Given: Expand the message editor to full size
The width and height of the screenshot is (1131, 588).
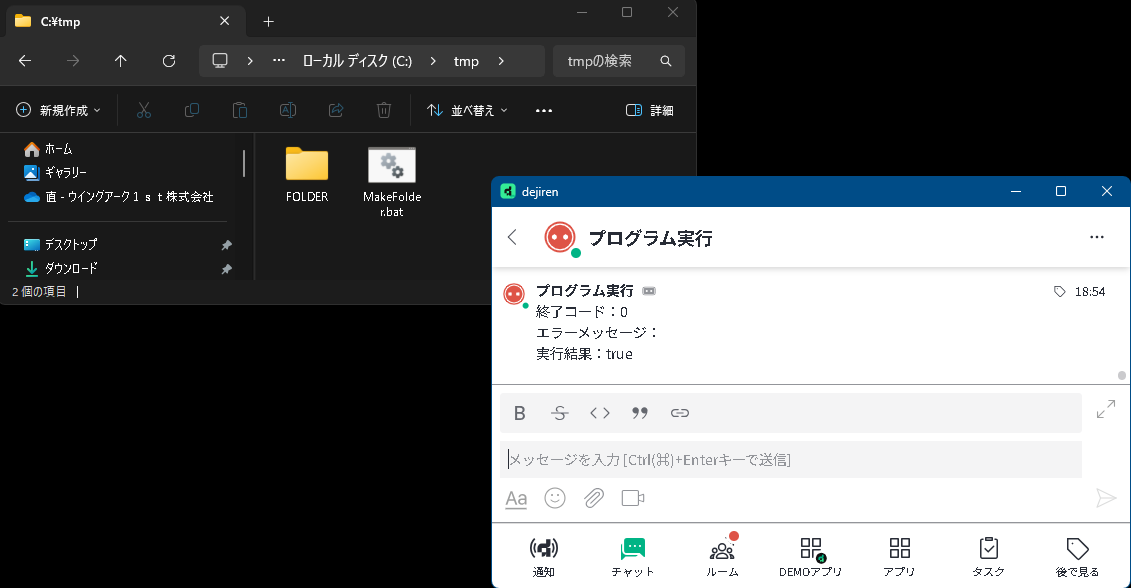Looking at the screenshot, I should click(1105, 409).
